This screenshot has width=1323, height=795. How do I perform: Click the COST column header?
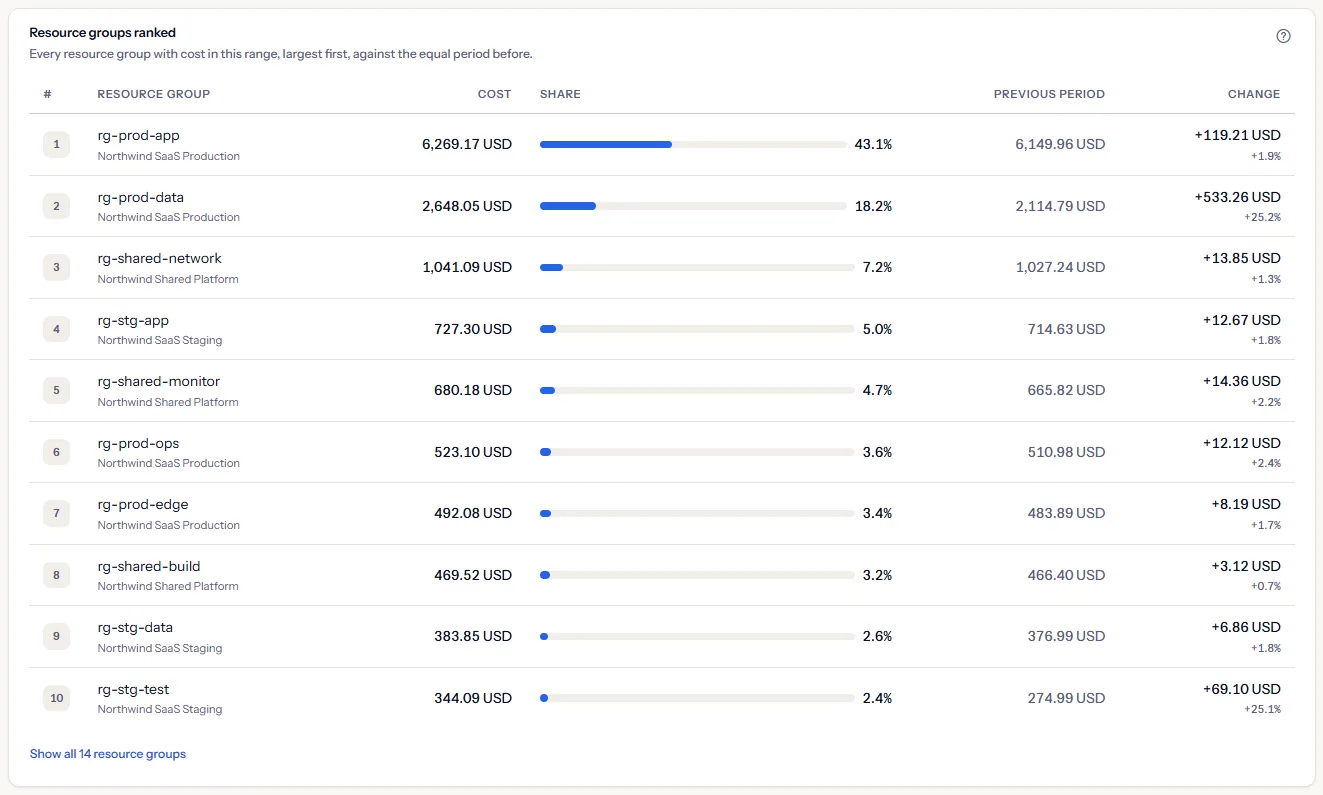click(x=494, y=94)
